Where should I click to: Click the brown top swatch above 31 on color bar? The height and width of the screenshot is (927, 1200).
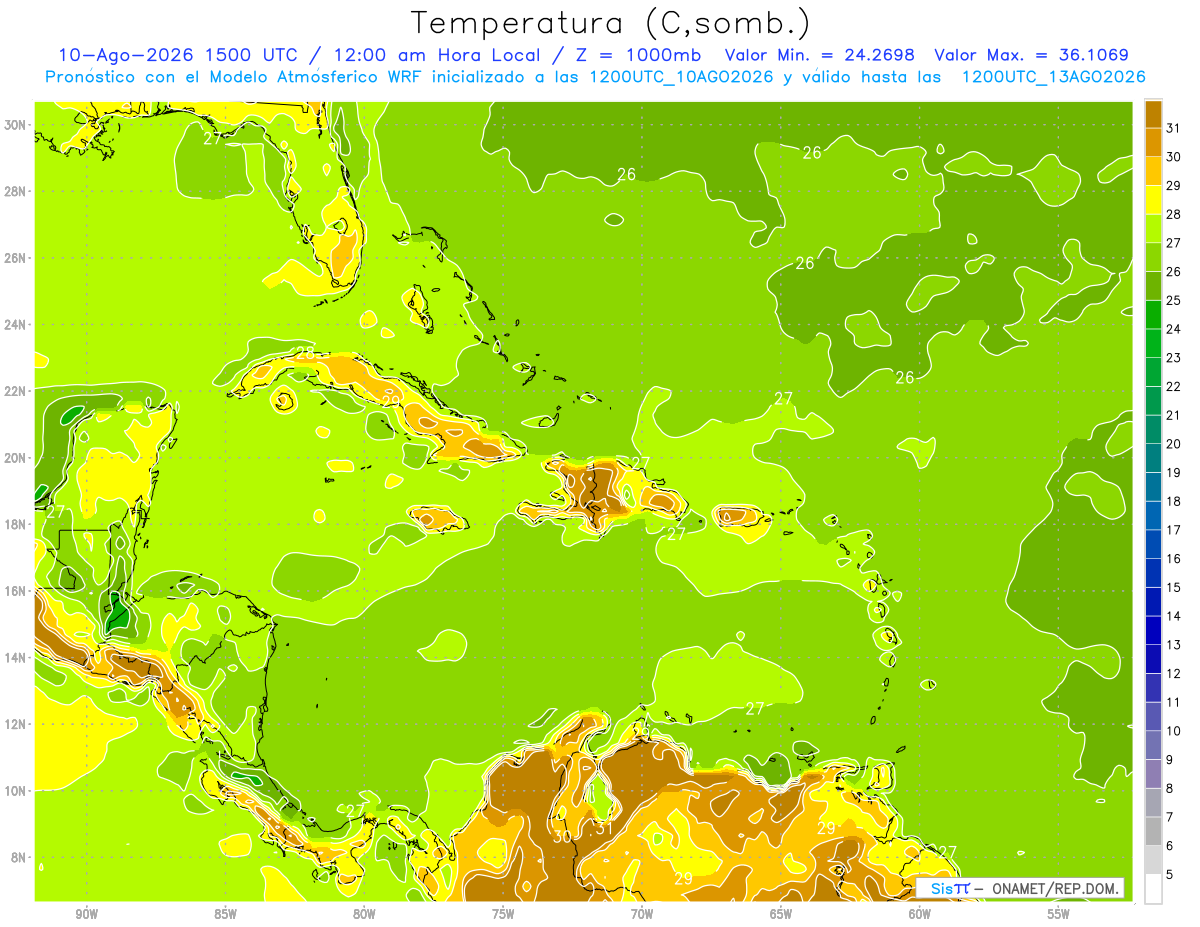pyautogui.click(x=1154, y=113)
